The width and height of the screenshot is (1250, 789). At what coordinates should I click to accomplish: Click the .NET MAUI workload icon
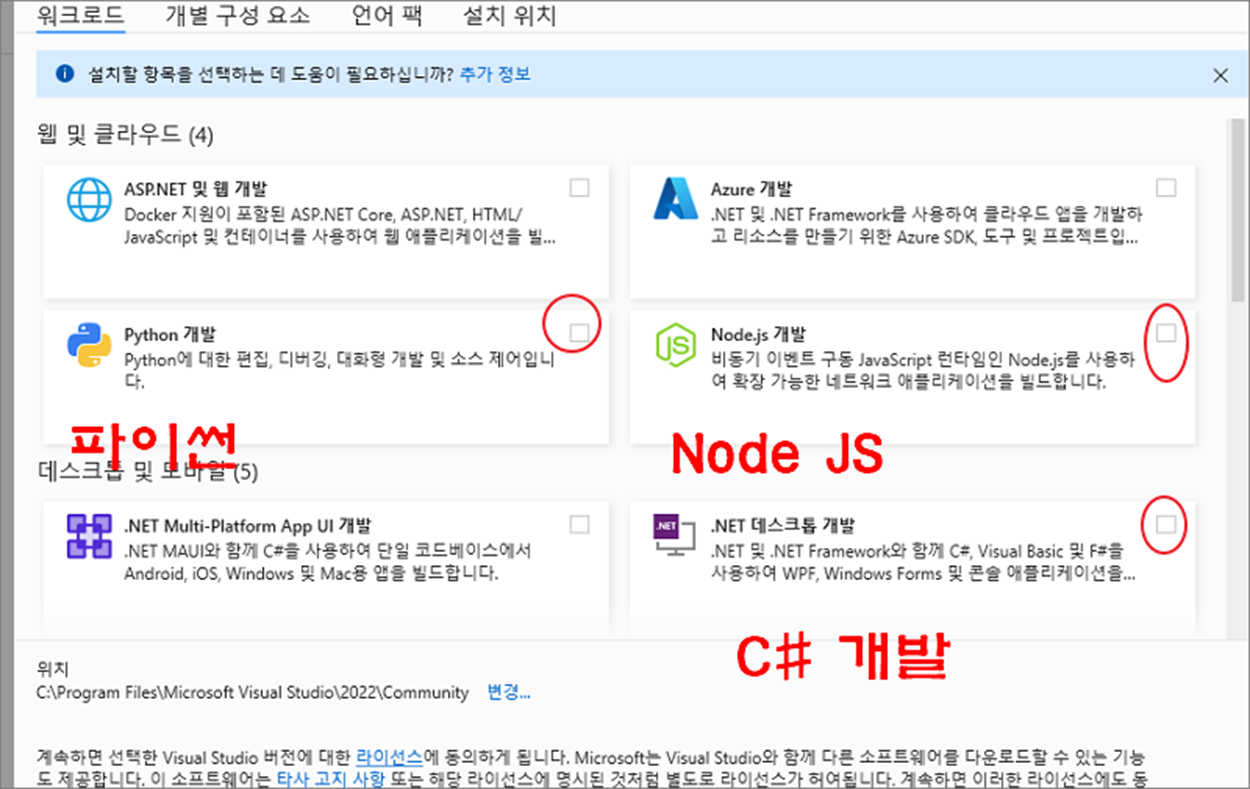coord(89,536)
